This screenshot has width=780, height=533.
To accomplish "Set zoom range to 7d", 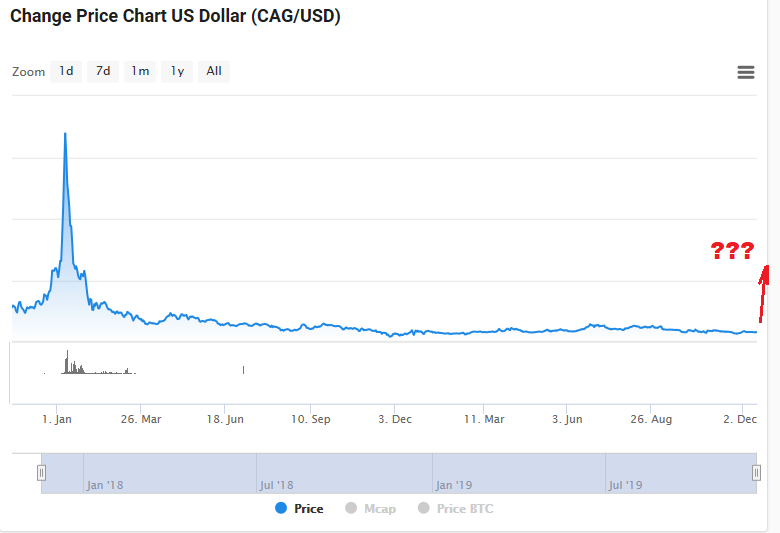I will click(103, 71).
